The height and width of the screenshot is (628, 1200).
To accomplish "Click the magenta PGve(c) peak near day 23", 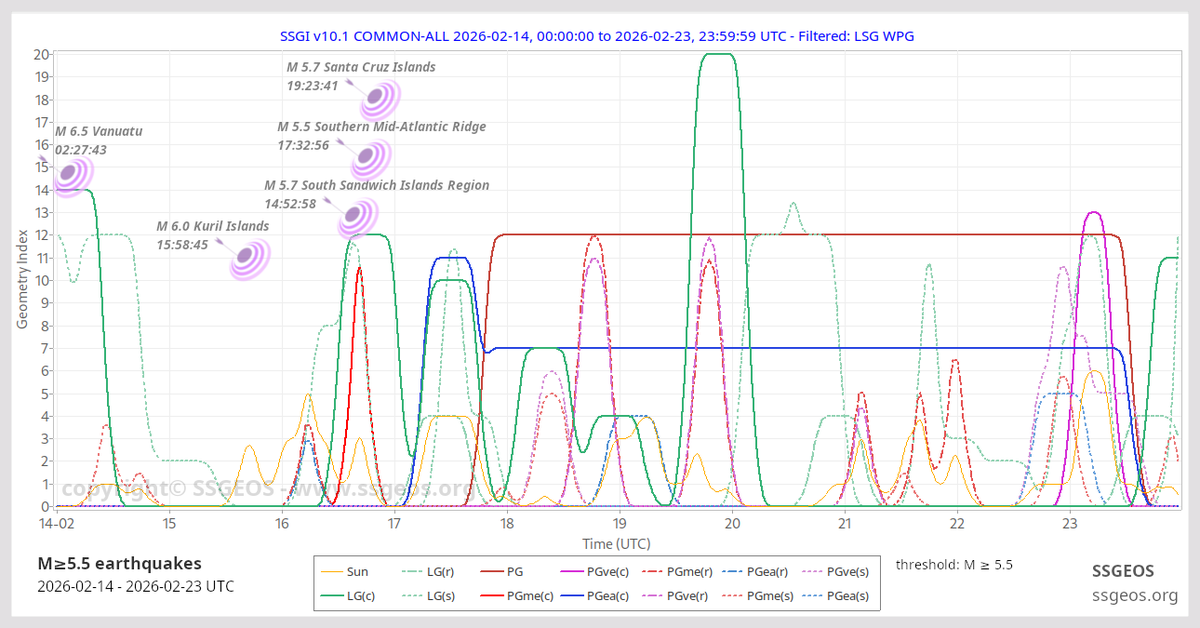I will click(1093, 213).
